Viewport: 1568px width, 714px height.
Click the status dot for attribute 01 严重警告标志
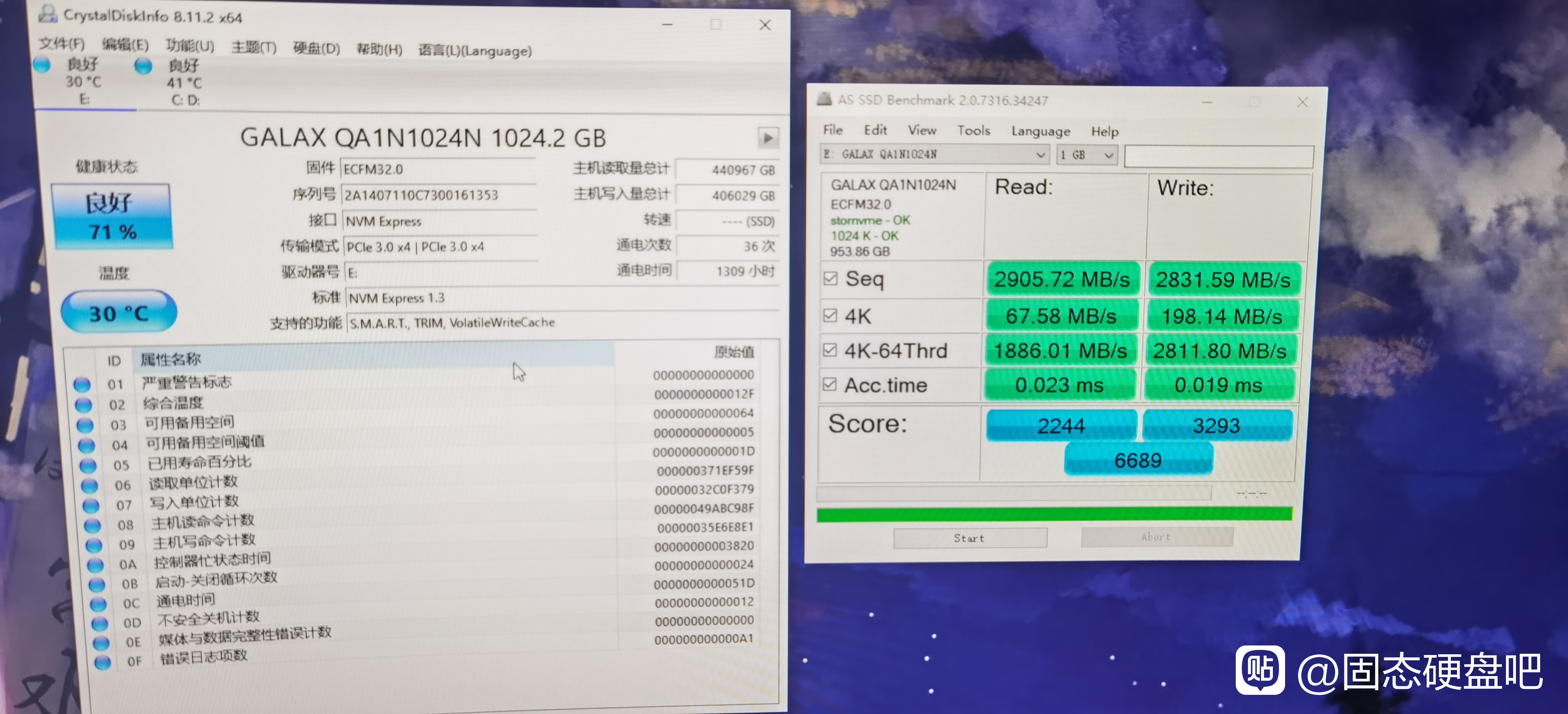click(82, 385)
